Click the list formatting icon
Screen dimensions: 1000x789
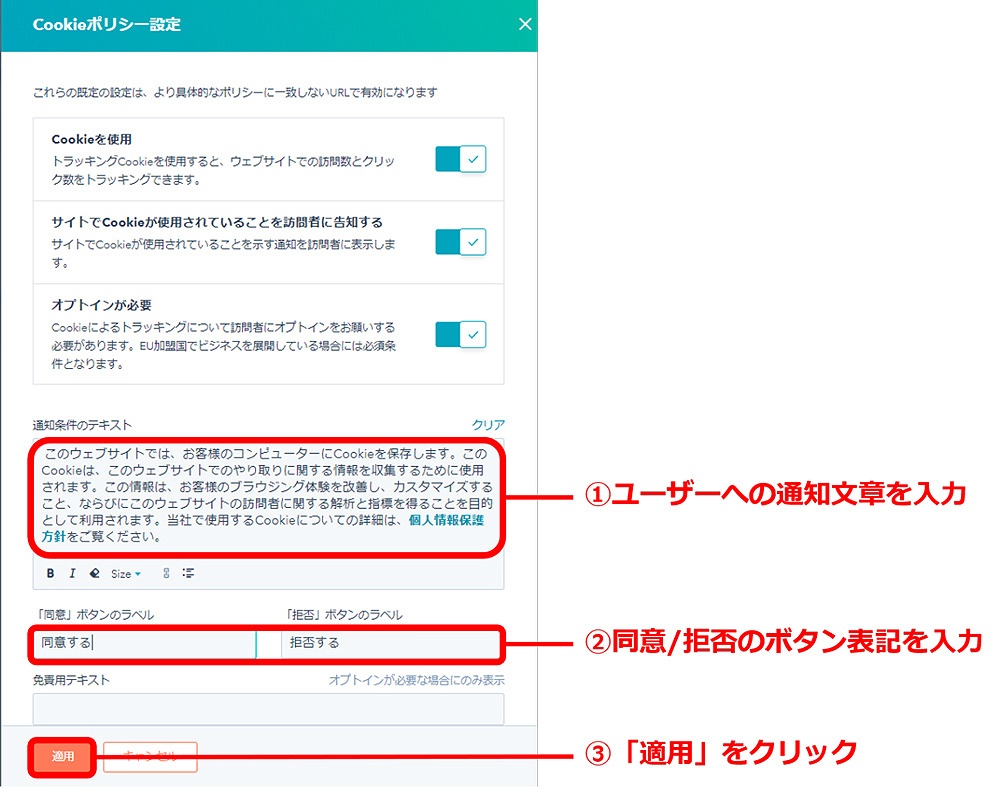pyautogui.click(x=188, y=573)
